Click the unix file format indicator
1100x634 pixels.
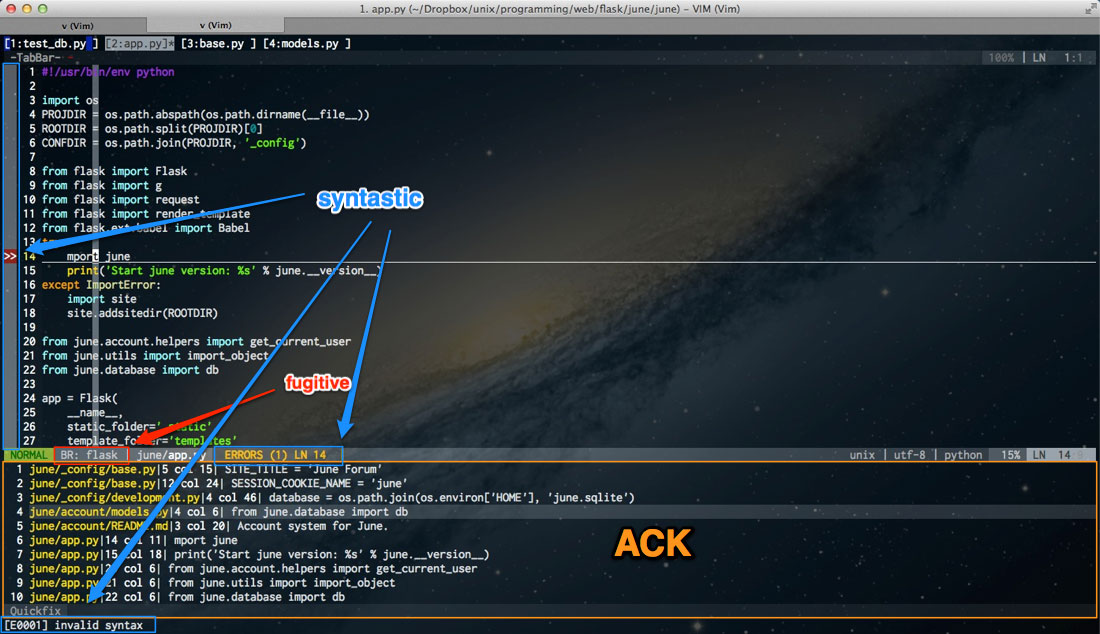[862, 455]
